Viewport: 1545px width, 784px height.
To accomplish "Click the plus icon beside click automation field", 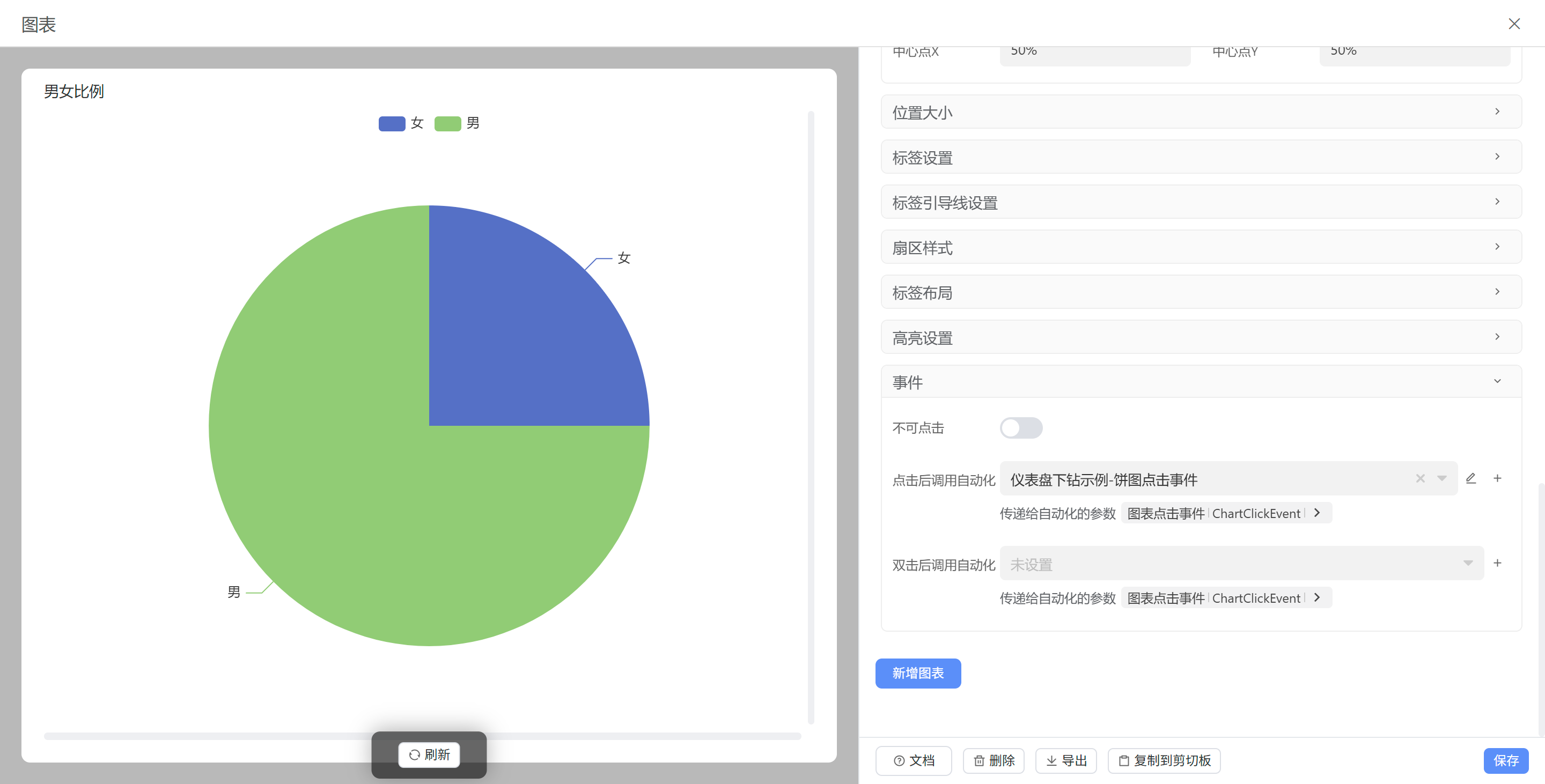I will click(1498, 478).
